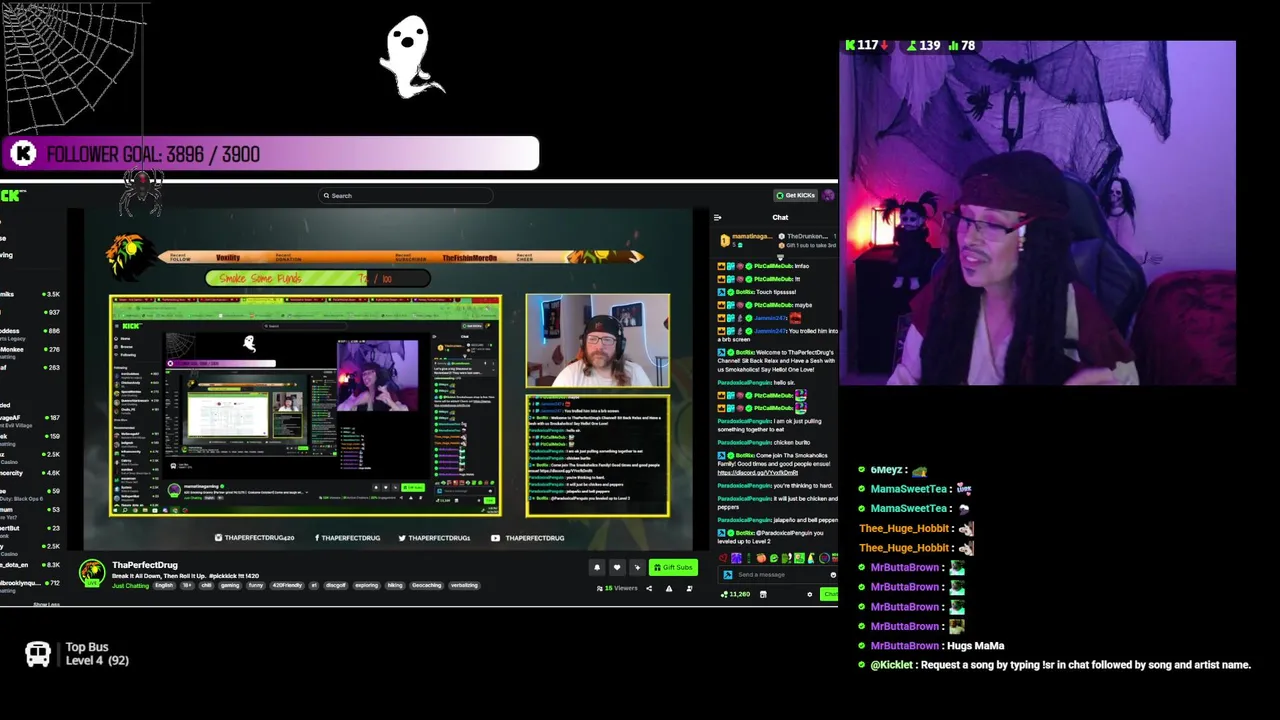The width and height of the screenshot is (1280, 720).
Task: Select the gaming tag
Action: [230, 585]
